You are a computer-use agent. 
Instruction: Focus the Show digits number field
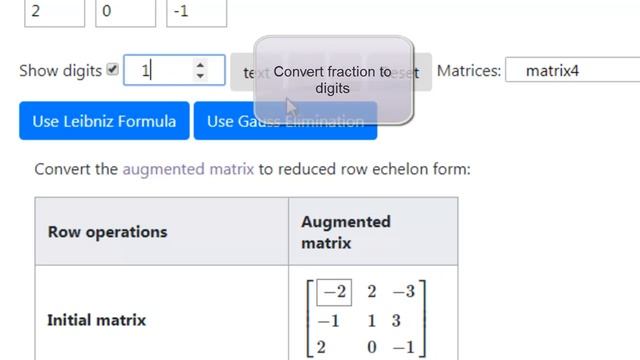click(x=174, y=70)
